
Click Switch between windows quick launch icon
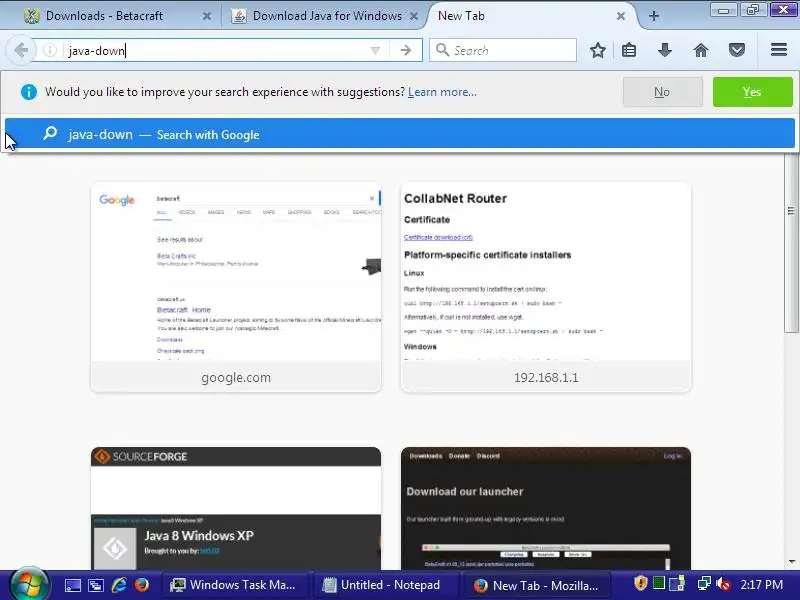(95, 585)
